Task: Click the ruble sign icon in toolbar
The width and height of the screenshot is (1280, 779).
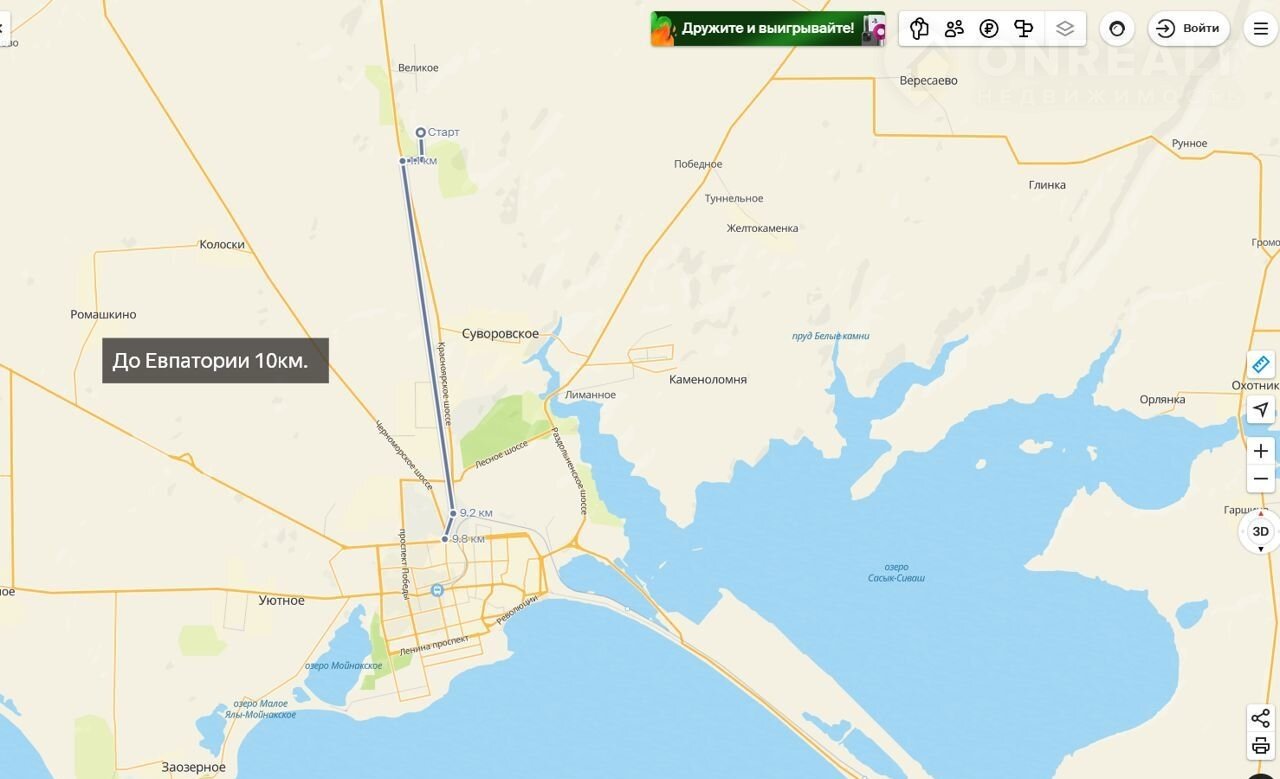Action: coord(989,28)
